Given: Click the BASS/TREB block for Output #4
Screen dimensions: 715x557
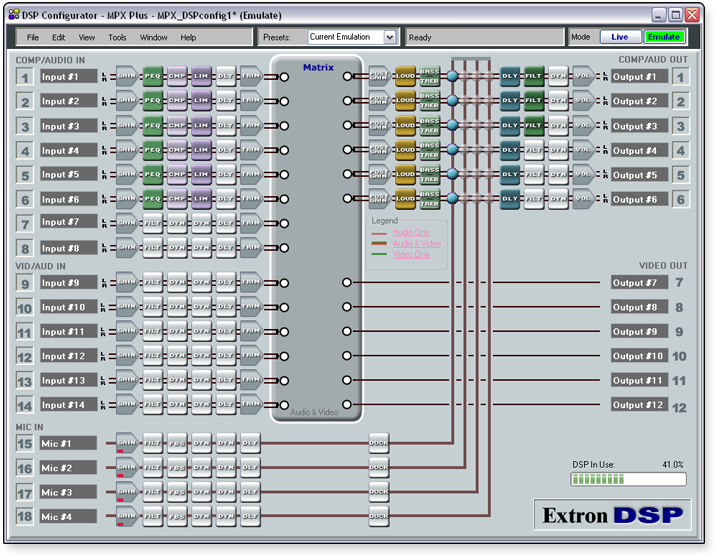Looking at the screenshot, I should (429, 150).
